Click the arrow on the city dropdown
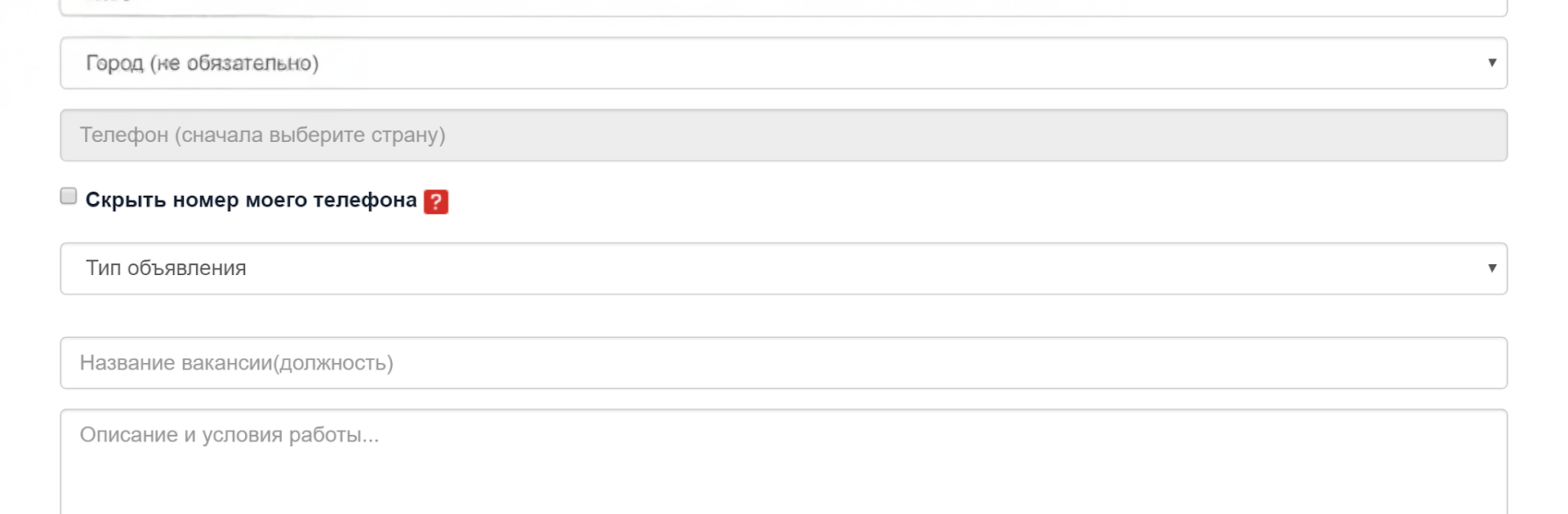 tap(1491, 63)
